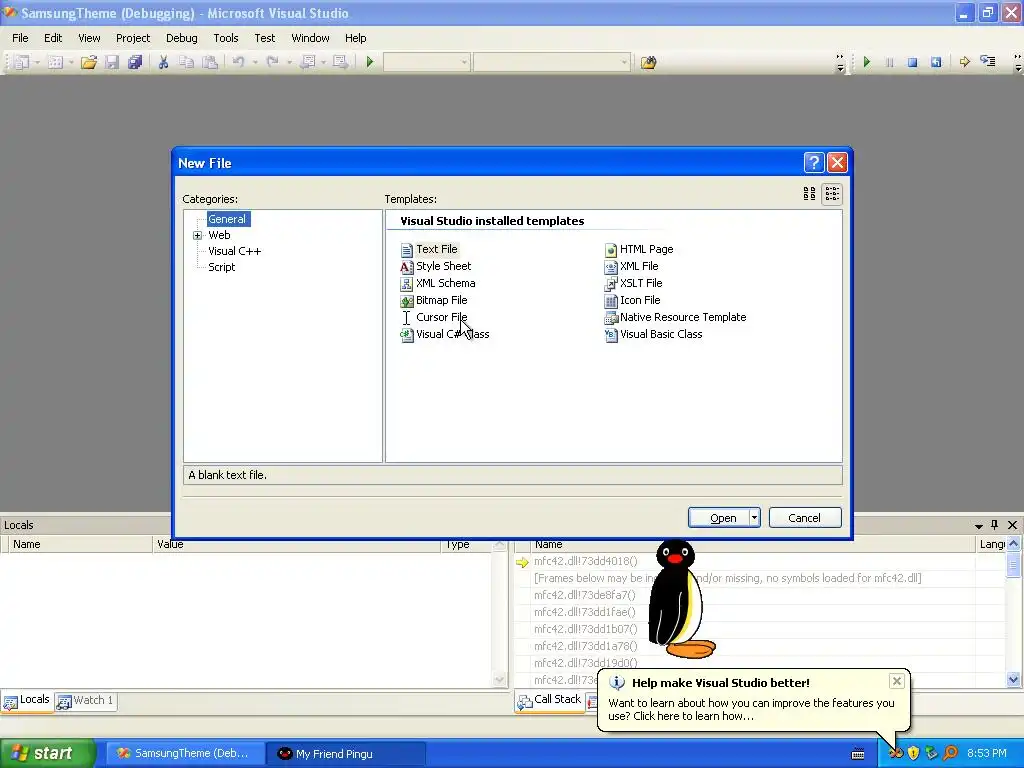Image resolution: width=1024 pixels, height=768 pixels.
Task: Open the solution configurations combo box
Action: point(426,62)
